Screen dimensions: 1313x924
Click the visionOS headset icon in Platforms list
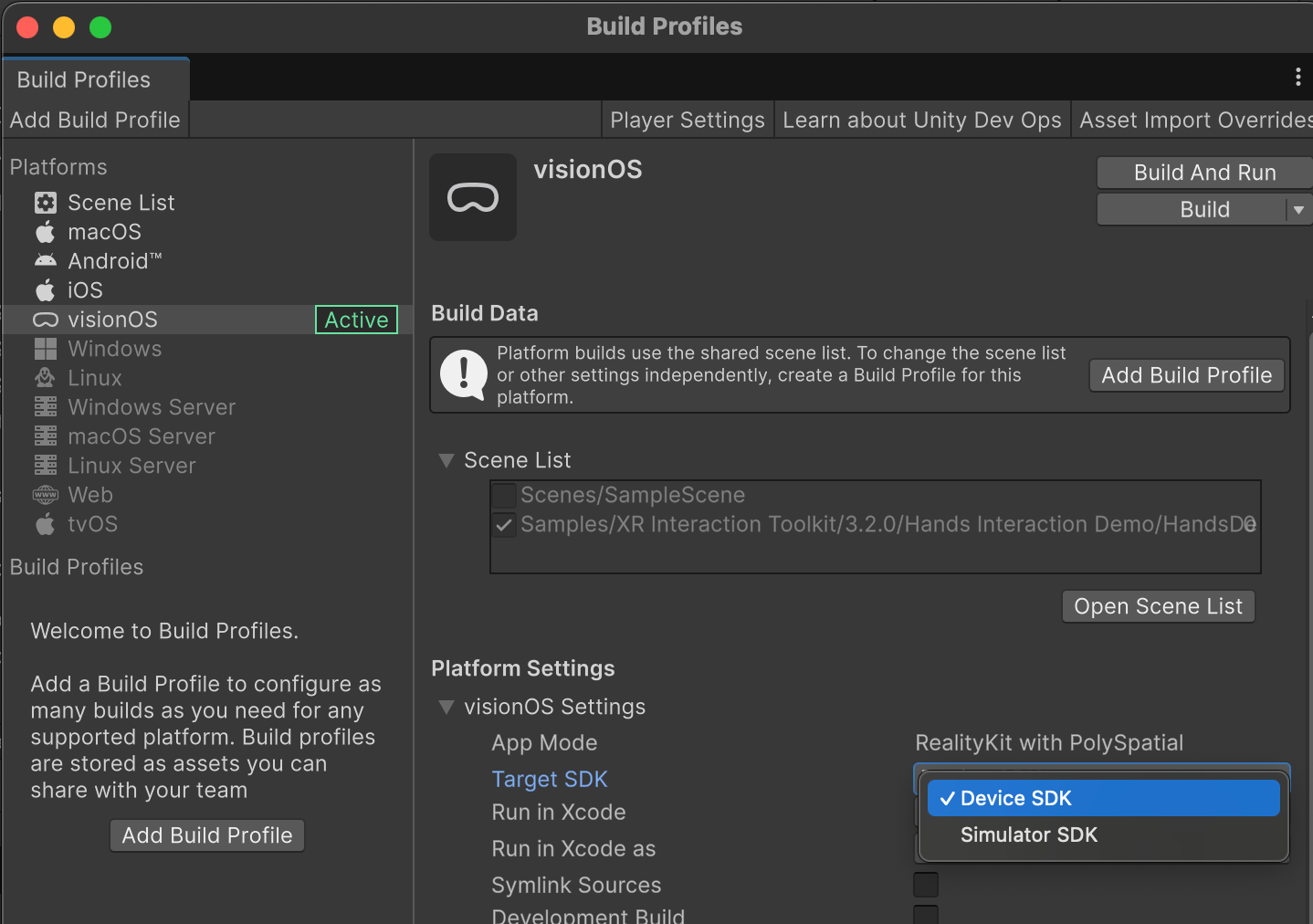click(x=46, y=320)
